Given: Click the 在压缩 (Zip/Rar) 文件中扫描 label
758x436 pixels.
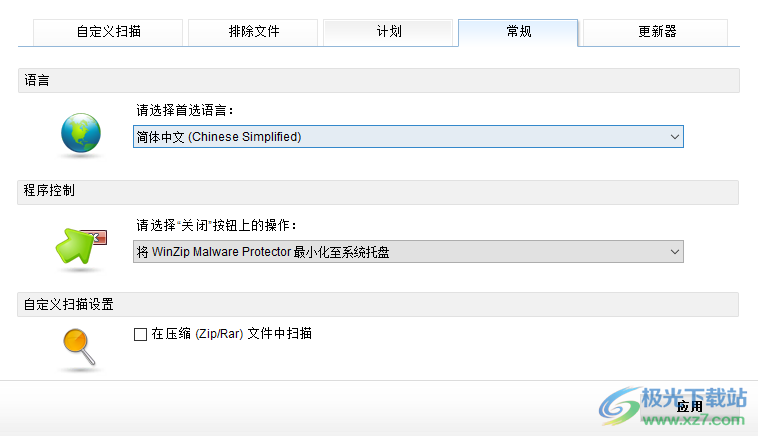Looking at the screenshot, I should 232,334.
